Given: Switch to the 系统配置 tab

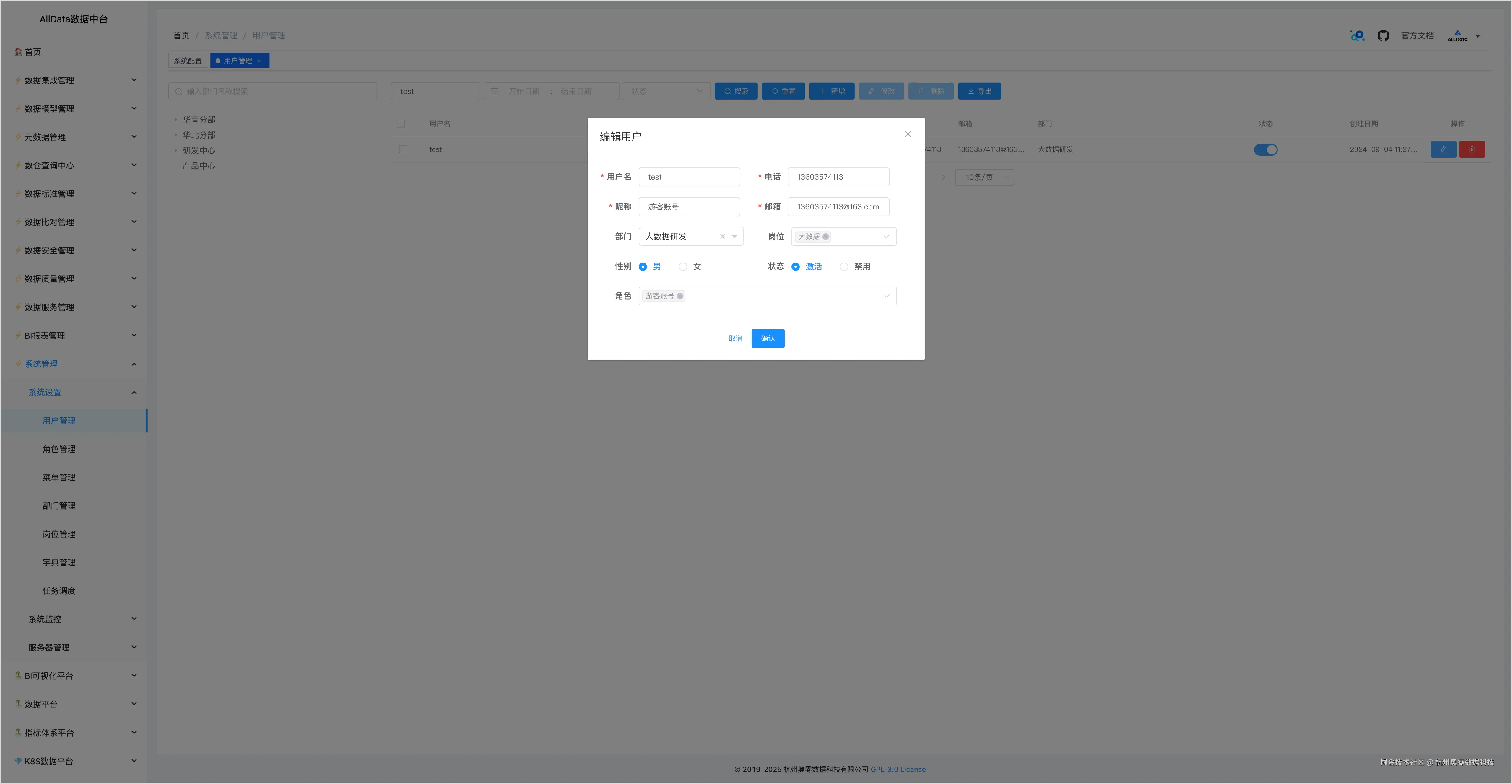Looking at the screenshot, I should click(188, 61).
